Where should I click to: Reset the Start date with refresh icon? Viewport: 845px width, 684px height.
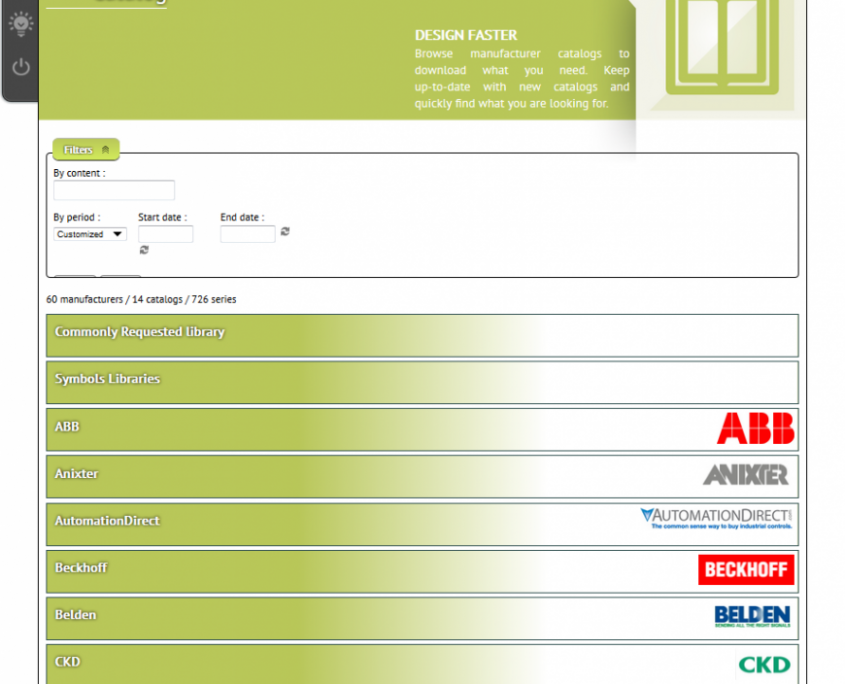click(144, 250)
